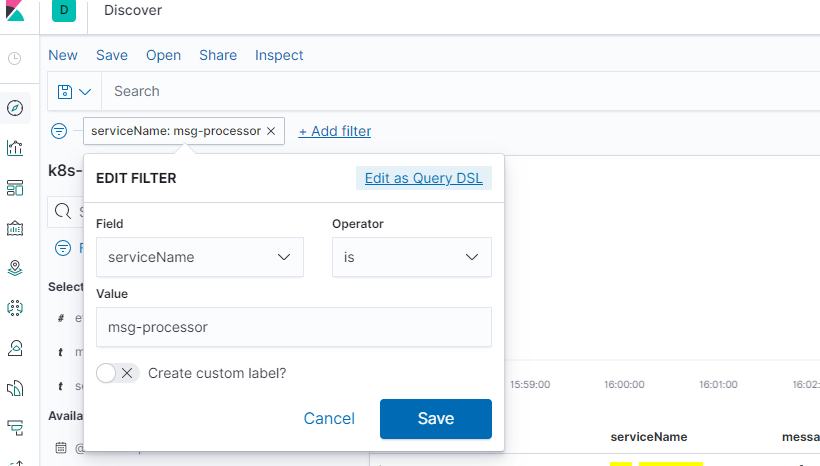Remove the serviceName: msg-processor filter
The height and width of the screenshot is (466, 820).
[x=271, y=131]
